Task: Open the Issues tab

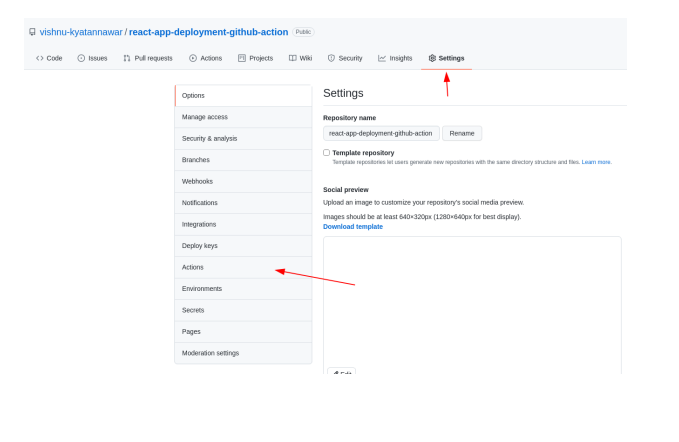Action: [92, 58]
